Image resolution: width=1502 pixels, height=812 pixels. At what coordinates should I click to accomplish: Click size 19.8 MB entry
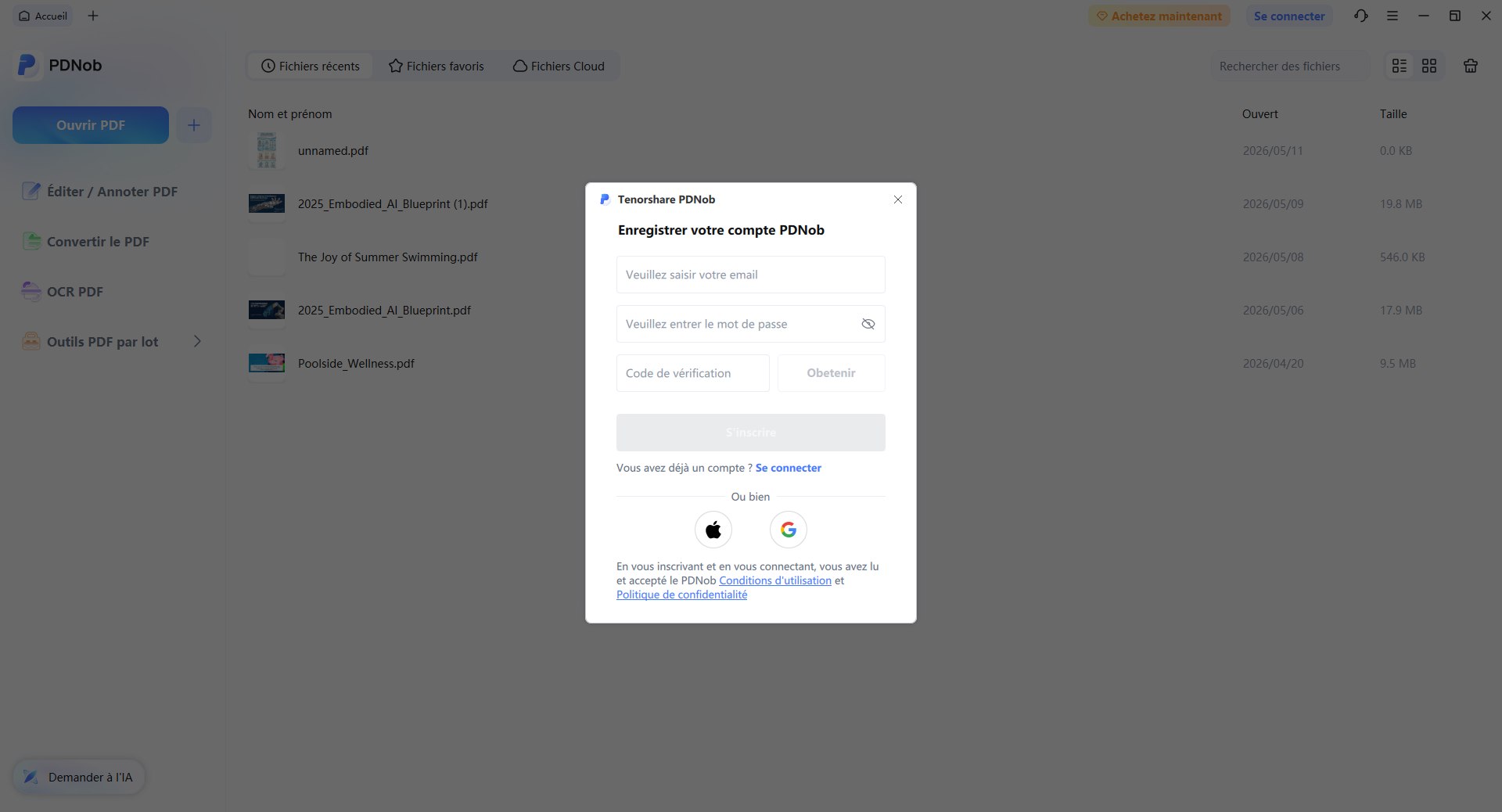pos(1401,204)
